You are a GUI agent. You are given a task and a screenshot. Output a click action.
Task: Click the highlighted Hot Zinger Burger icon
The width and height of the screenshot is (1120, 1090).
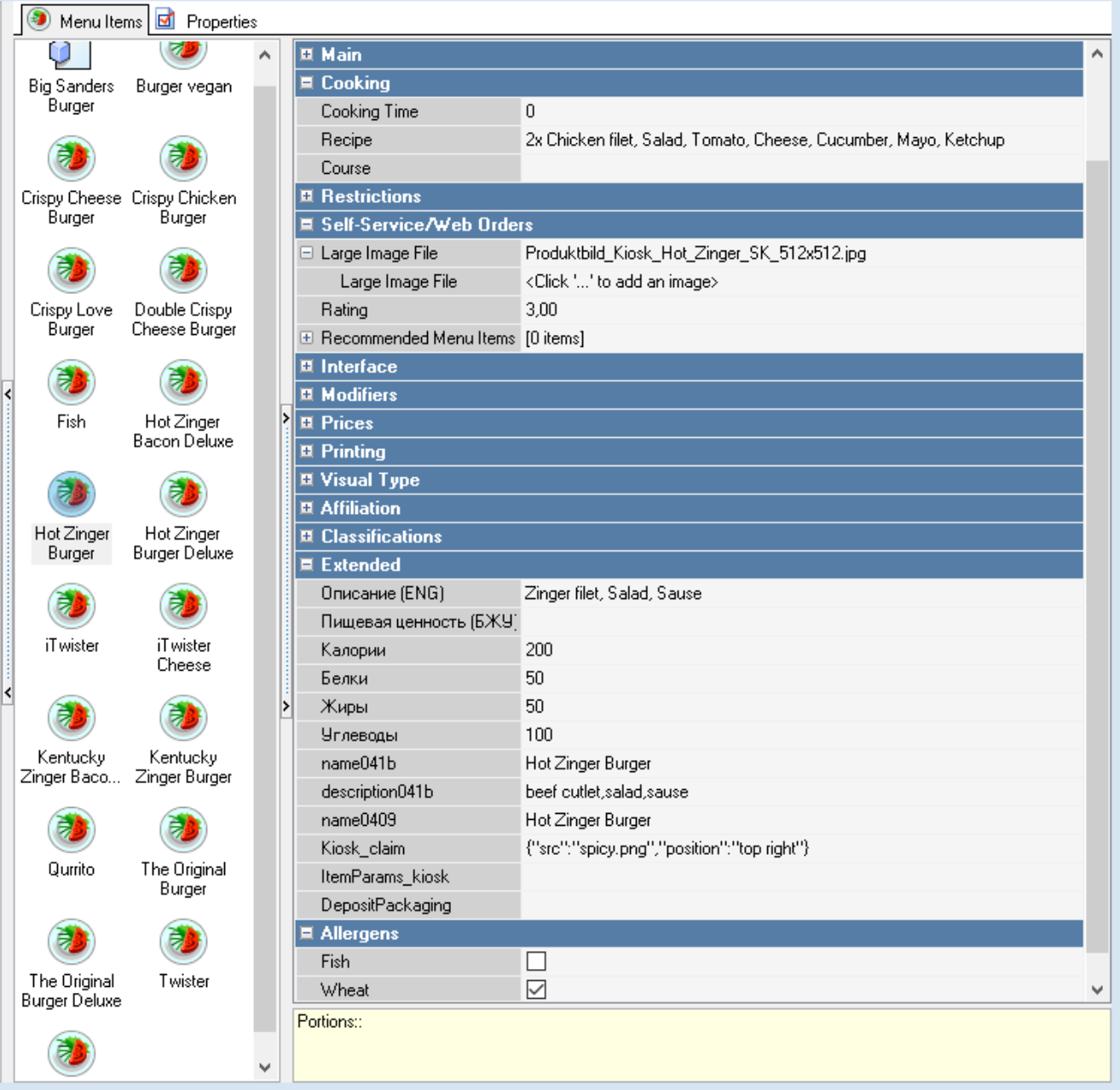[72, 493]
